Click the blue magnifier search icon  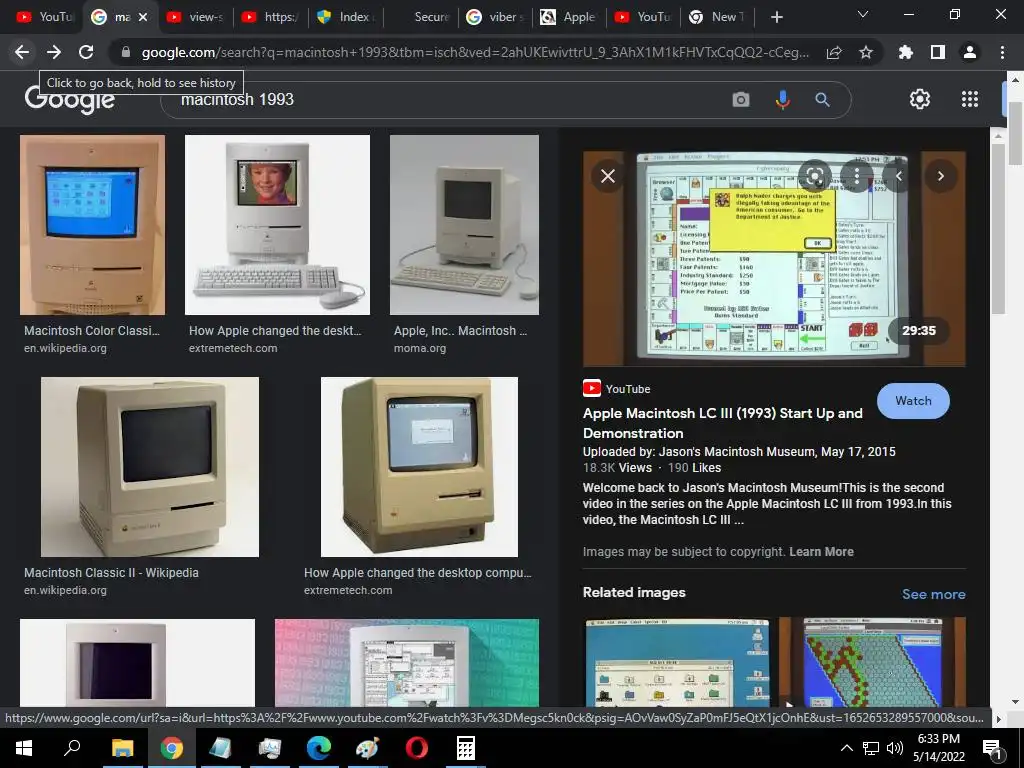[822, 100]
